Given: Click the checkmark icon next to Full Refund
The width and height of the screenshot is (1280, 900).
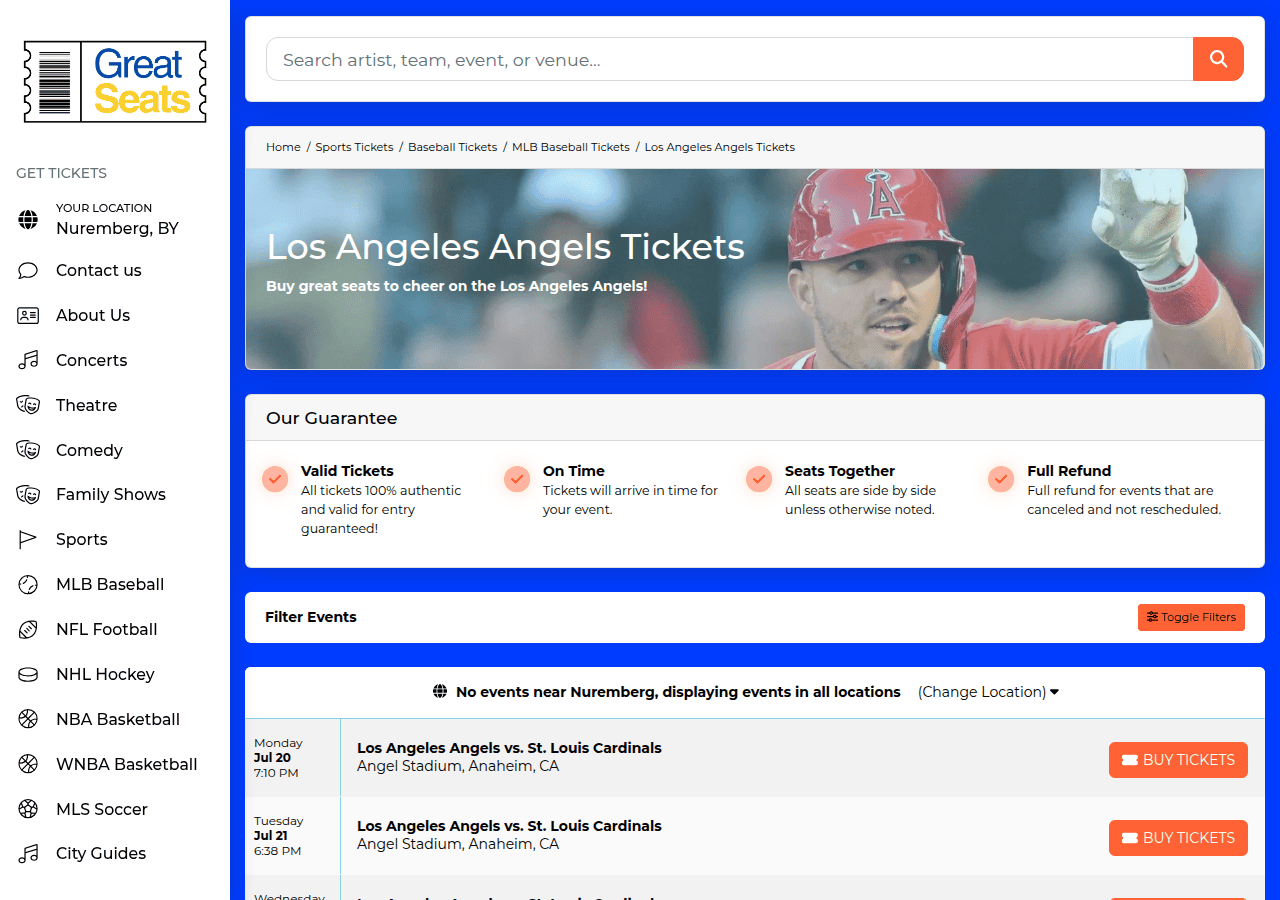Looking at the screenshot, I should [1001, 479].
